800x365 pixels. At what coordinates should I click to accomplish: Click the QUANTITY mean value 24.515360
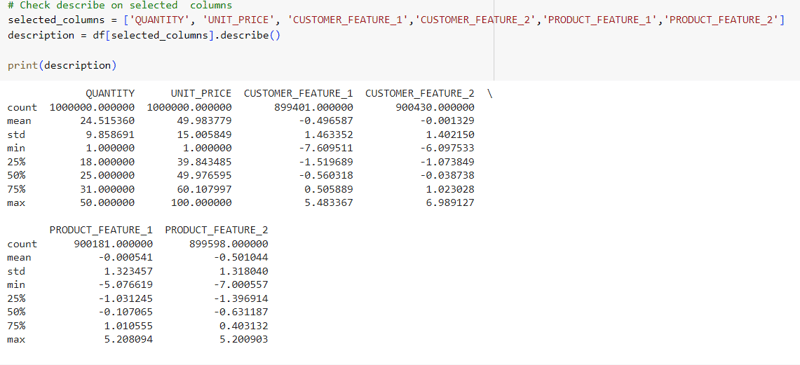(107, 121)
